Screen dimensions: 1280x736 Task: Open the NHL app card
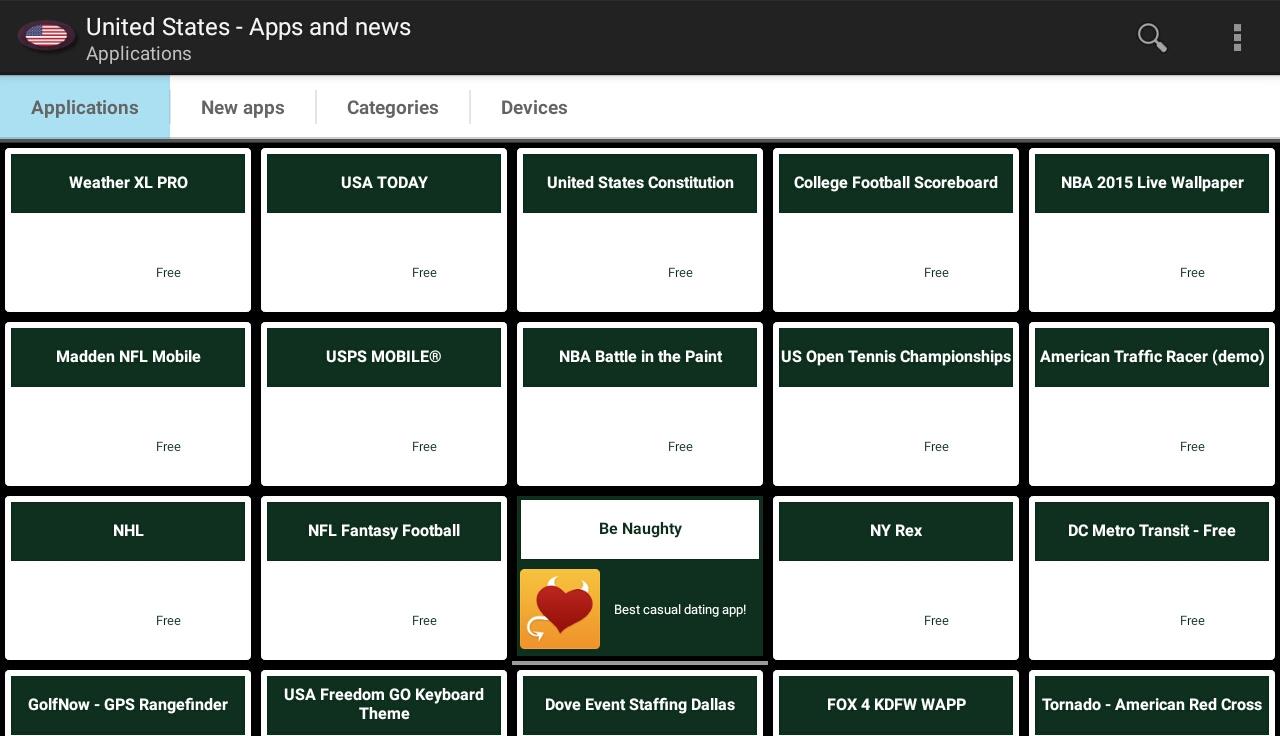coord(128,578)
